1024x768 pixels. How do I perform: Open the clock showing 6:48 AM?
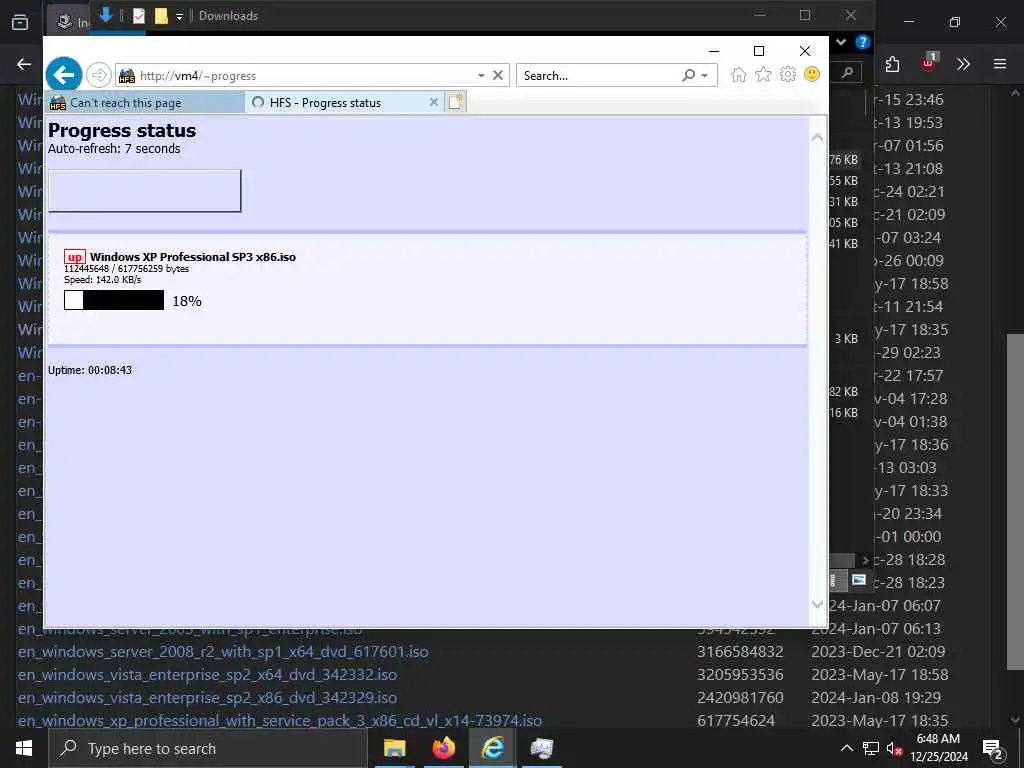click(x=938, y=748)
